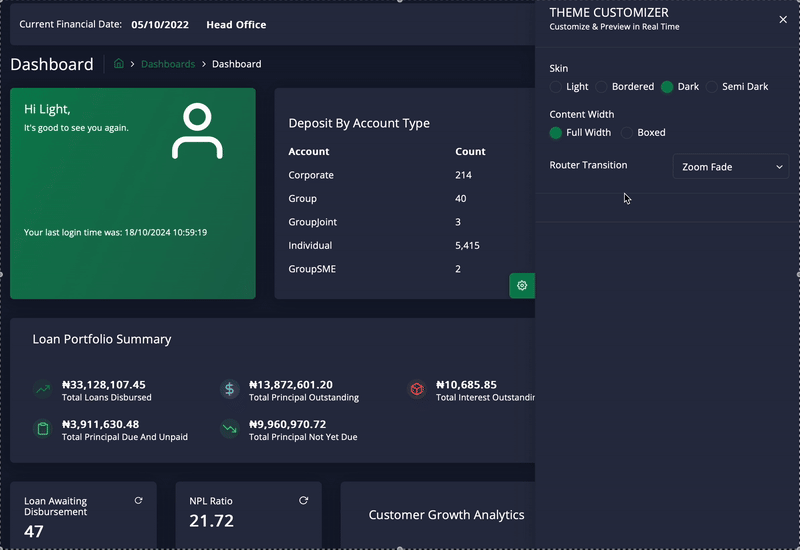Click the clipboard Principal Due icon

(x=42, y=429)
